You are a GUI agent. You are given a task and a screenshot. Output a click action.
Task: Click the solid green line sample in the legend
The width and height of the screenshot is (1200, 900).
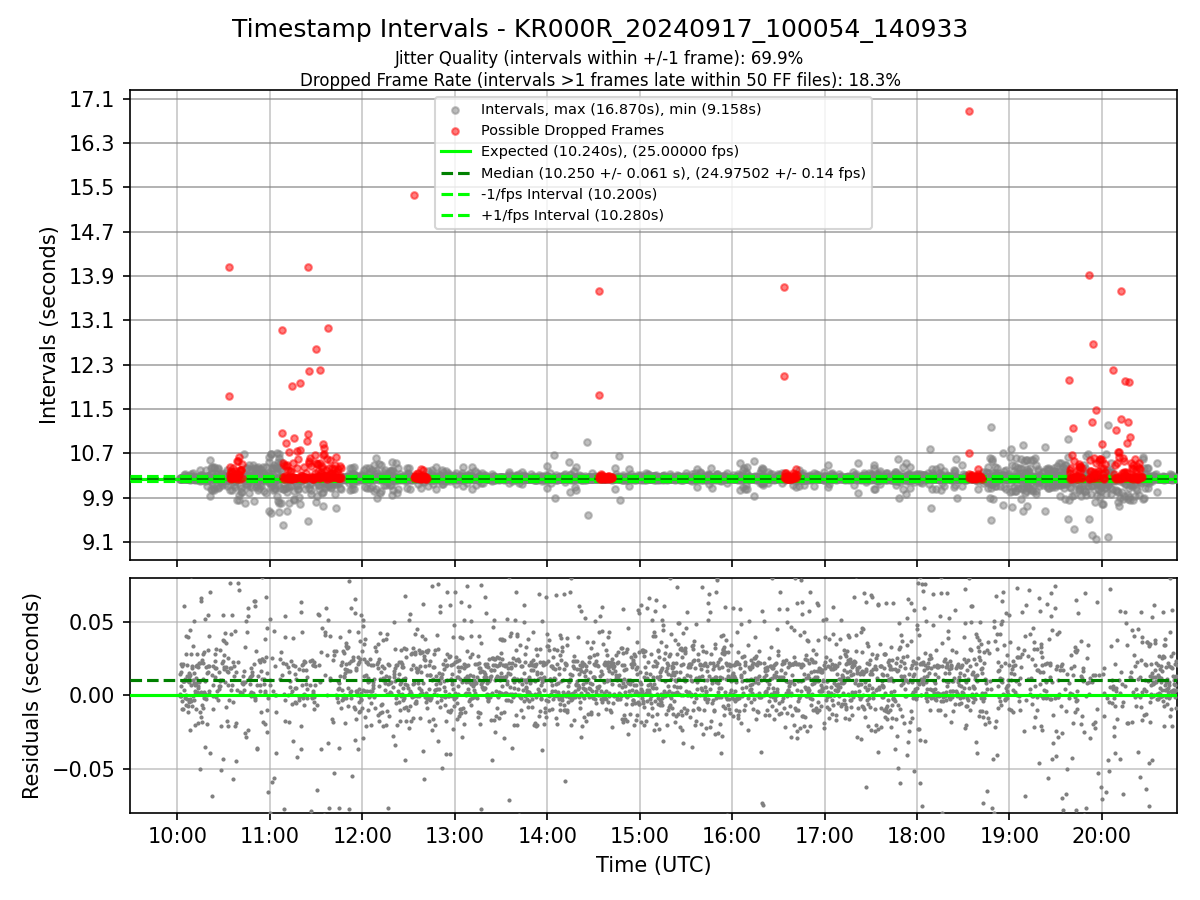(x=456, y=152)
